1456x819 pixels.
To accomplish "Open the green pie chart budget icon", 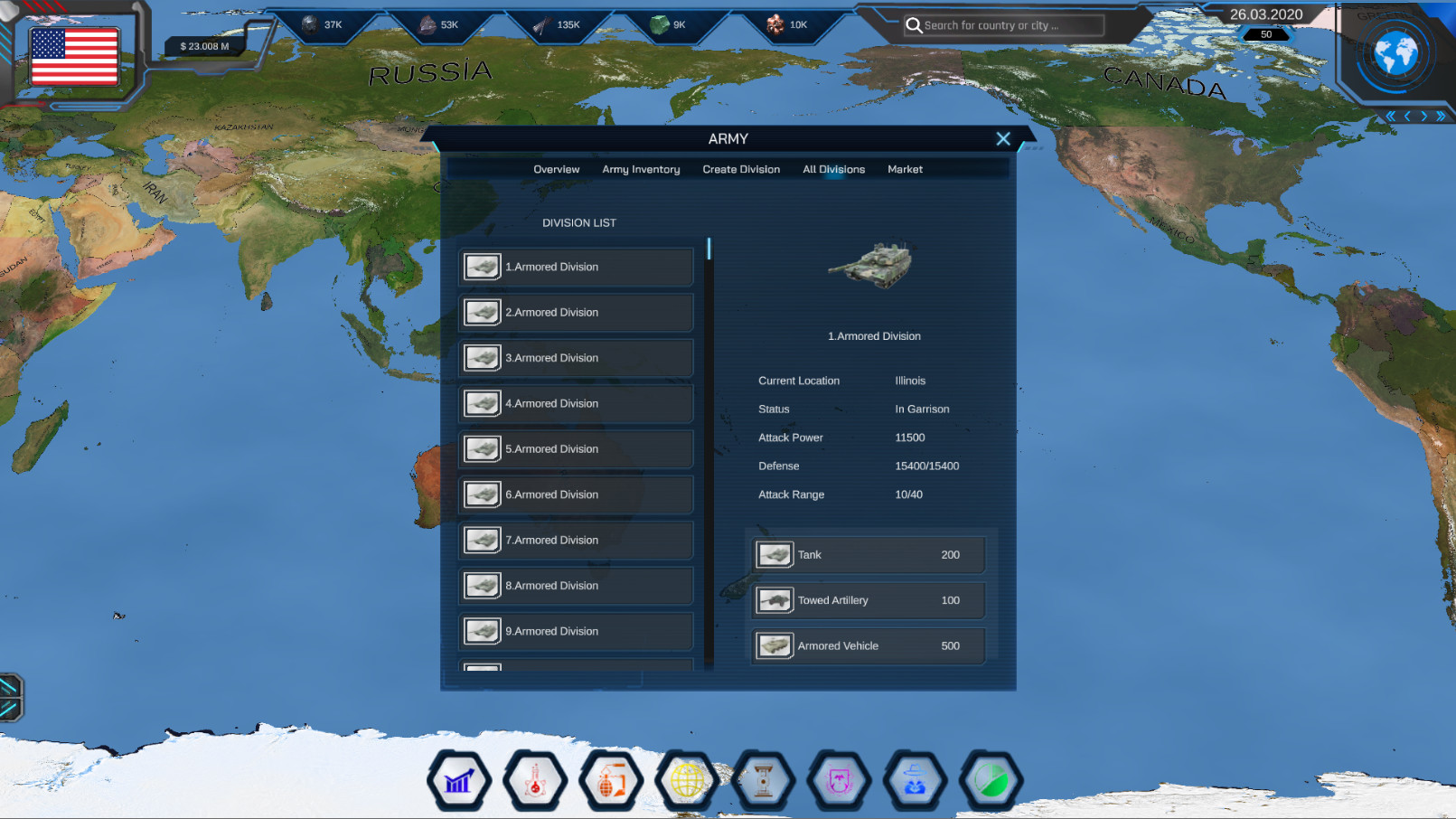I will (991, 781).
